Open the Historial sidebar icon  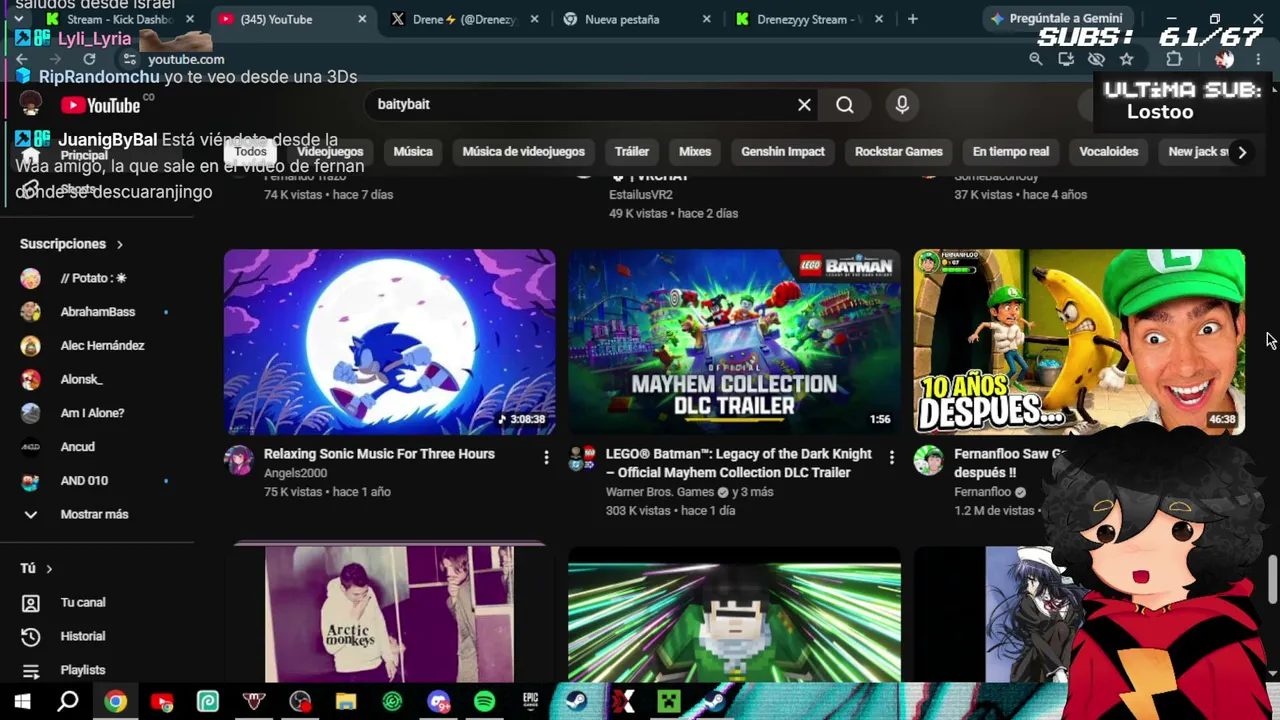31,636
